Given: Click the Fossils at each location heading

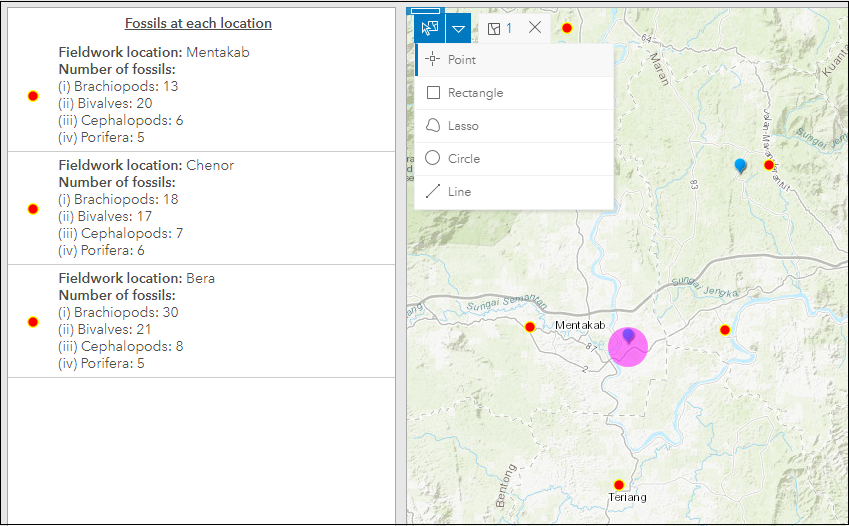Looking at the screenshot, I should click(x=198, y=23).
